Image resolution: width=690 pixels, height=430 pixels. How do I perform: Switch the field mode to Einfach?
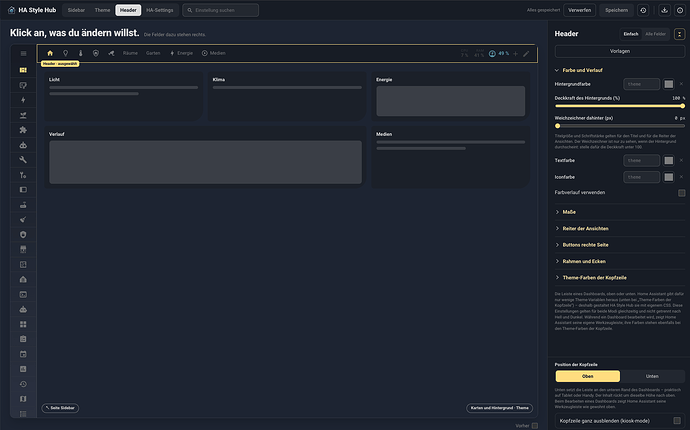point(631,34)
